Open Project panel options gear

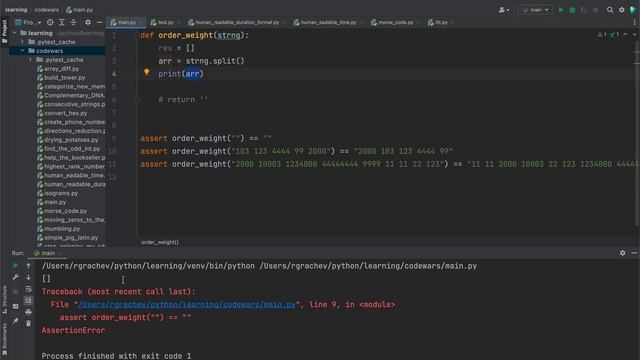pyautogui.click(x=88, y=22)
